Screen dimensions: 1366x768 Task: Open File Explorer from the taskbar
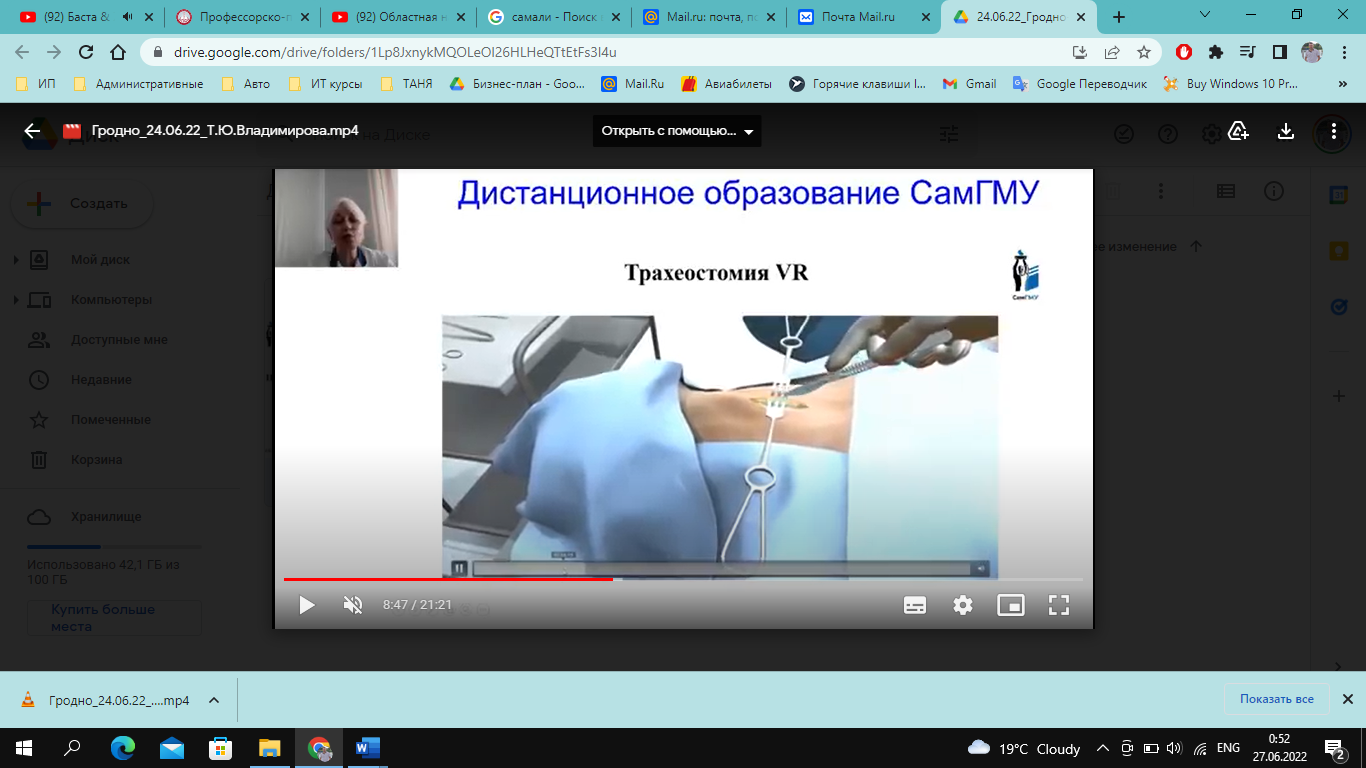[x=270, y=748]
